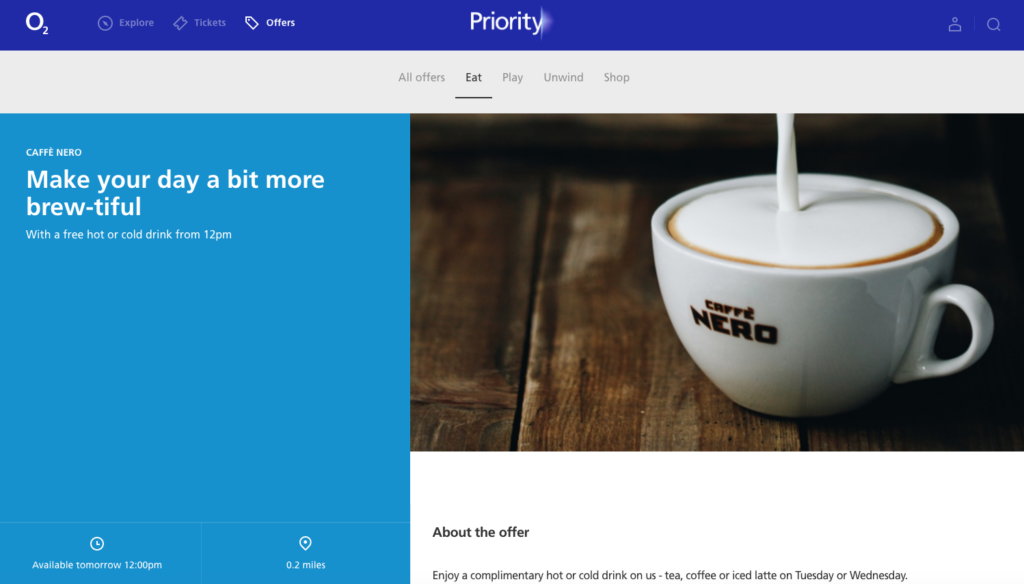
Task: Click the Explore navigation label
Action: (136, 23)
